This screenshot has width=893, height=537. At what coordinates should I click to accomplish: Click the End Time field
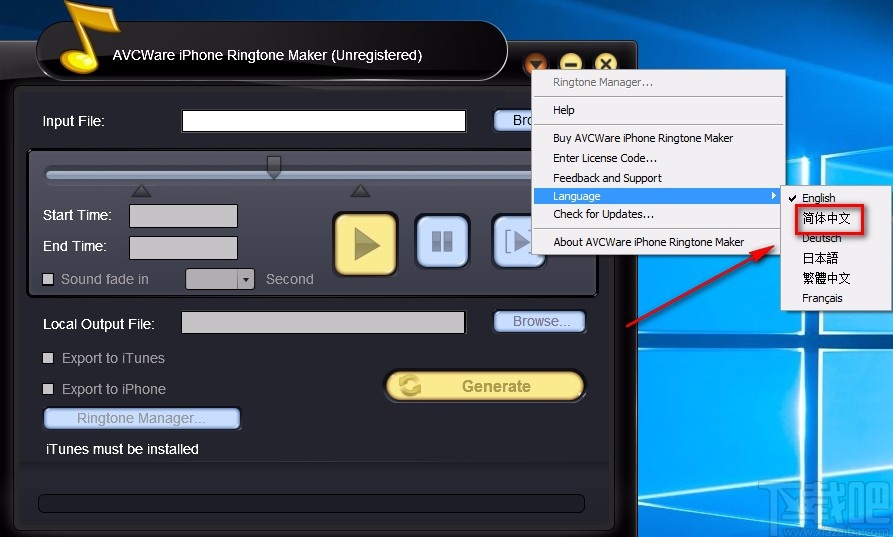pos(183,248)
